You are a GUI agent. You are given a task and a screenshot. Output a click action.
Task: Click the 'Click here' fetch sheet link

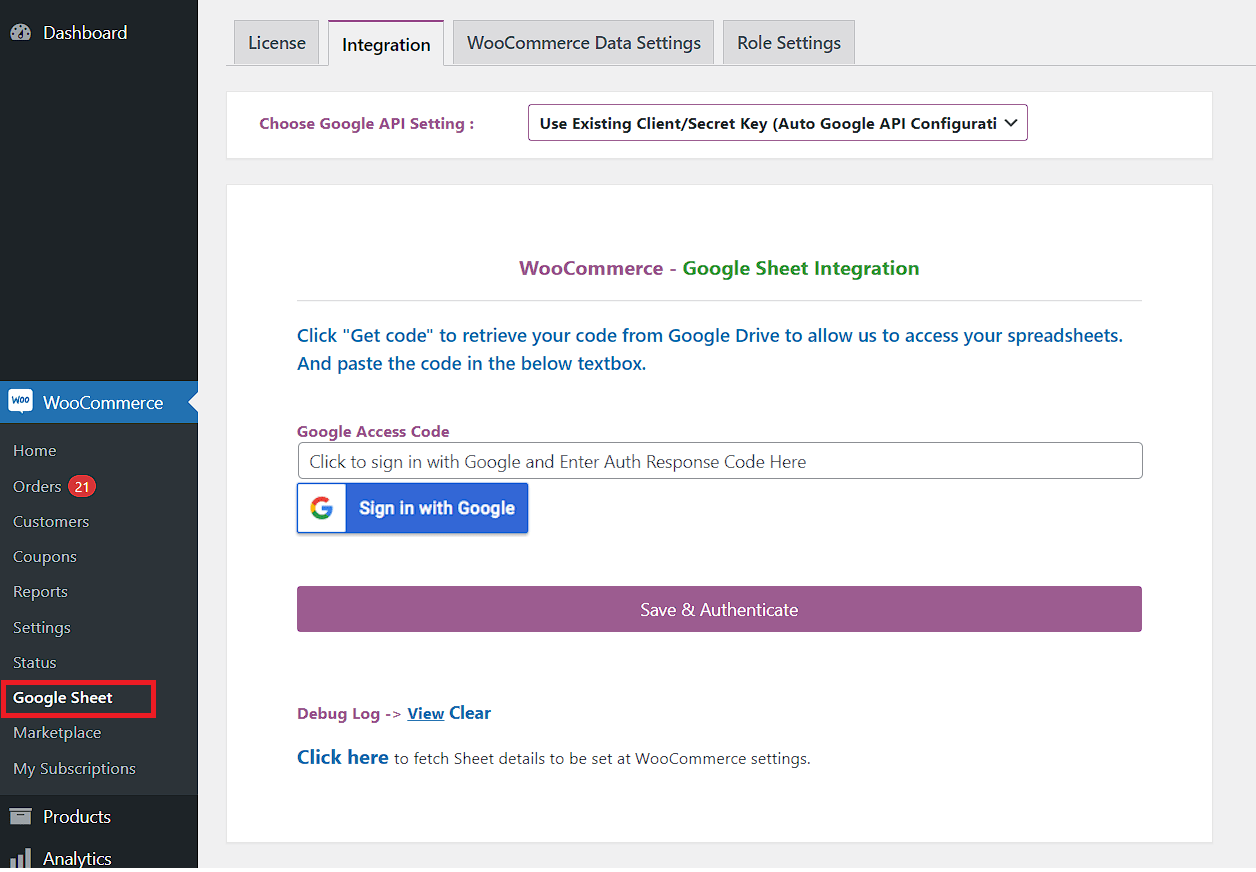tap(342, 757)
